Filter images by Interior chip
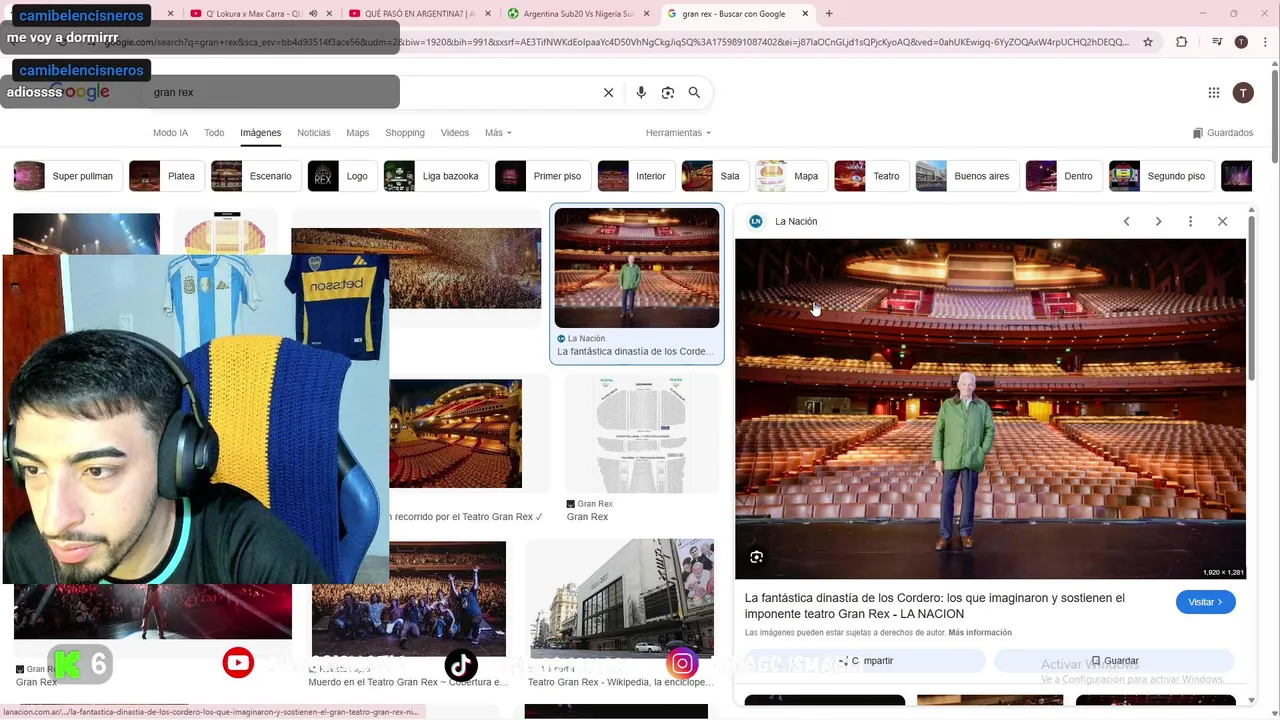The height and width of the screenshot is (720, 1280). (636, 176)
